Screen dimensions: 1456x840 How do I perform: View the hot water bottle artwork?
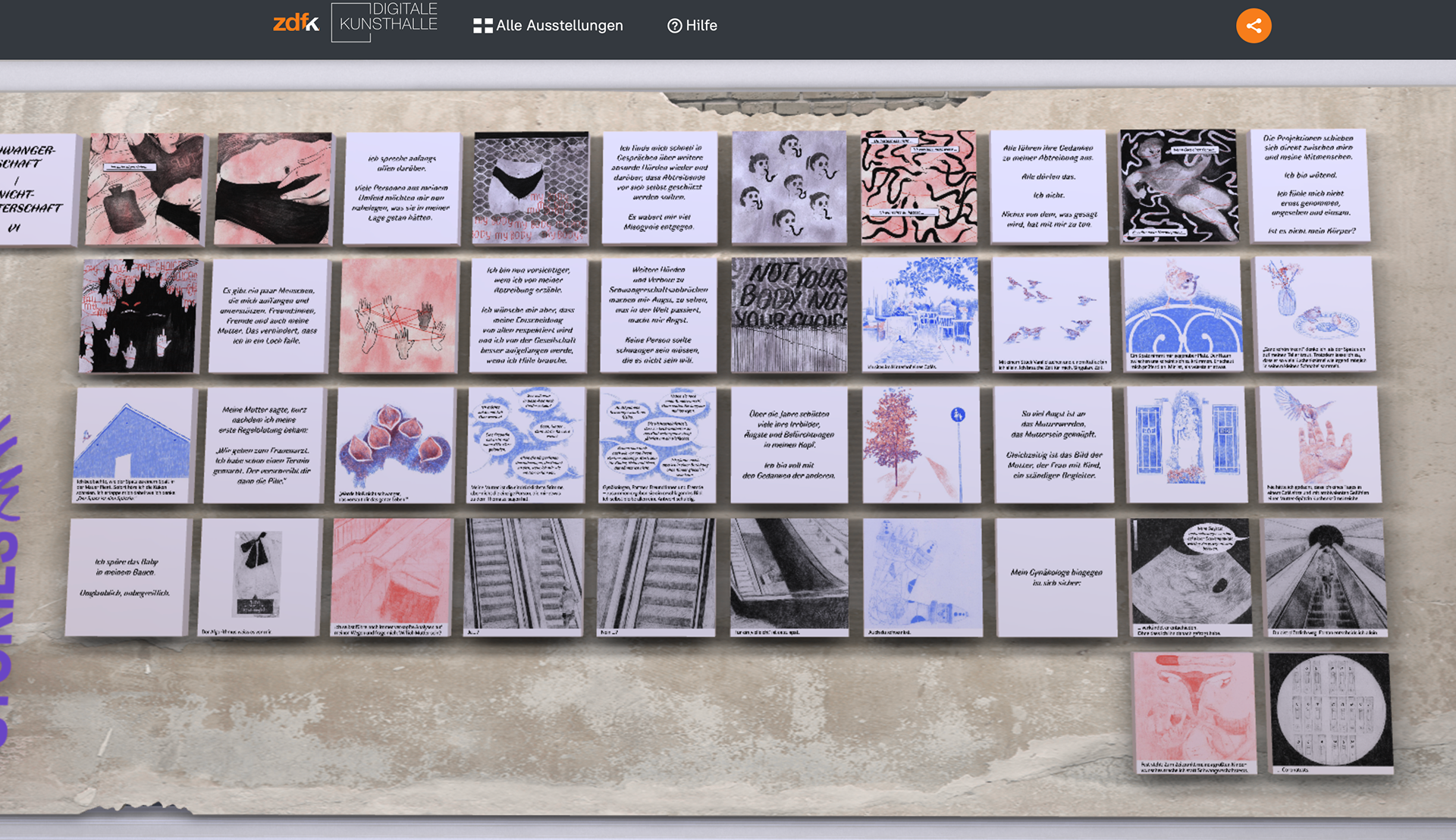pyautogui.click(x=144, y=190)
